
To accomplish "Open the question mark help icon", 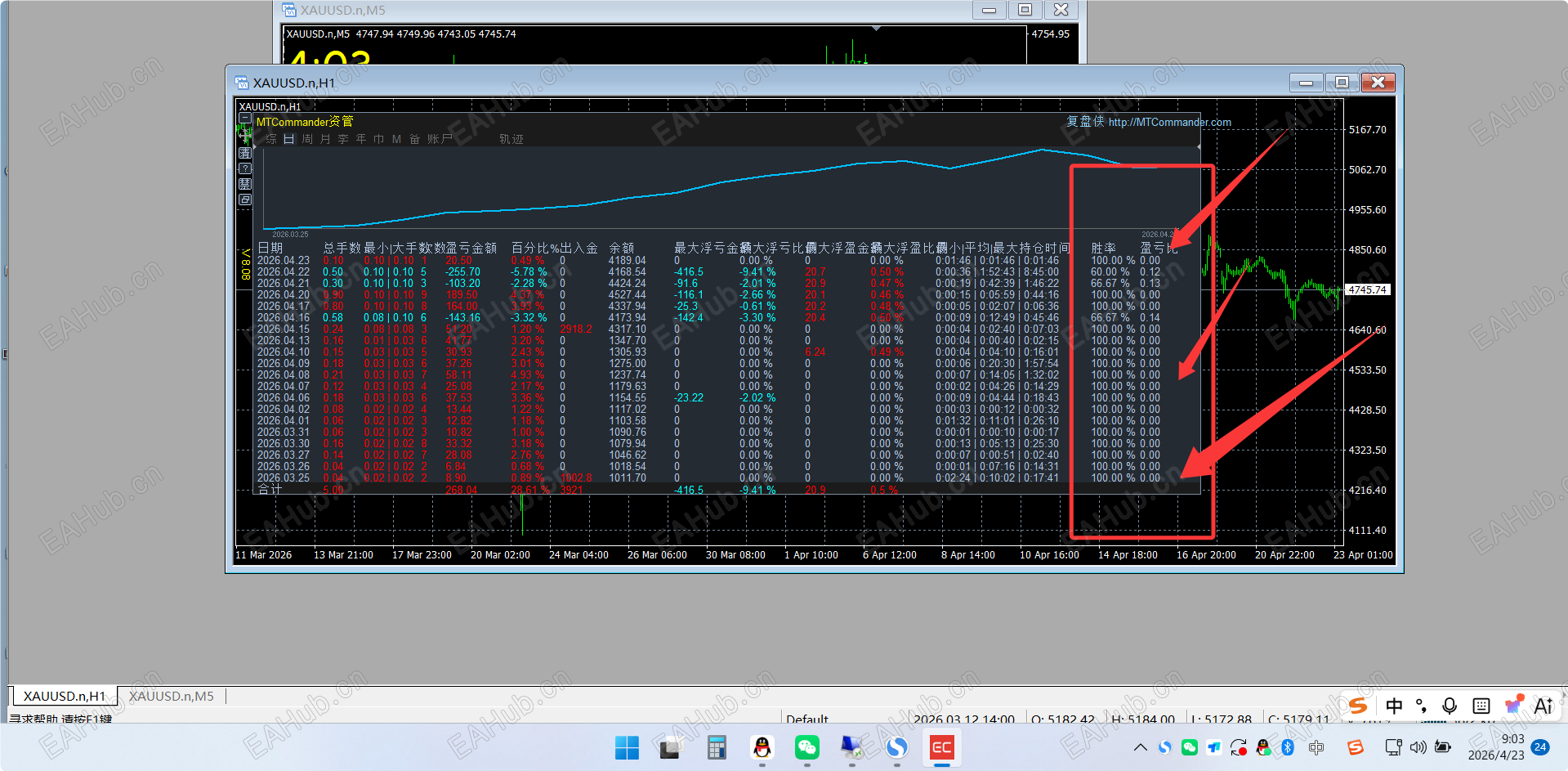I will pos(245,168).
